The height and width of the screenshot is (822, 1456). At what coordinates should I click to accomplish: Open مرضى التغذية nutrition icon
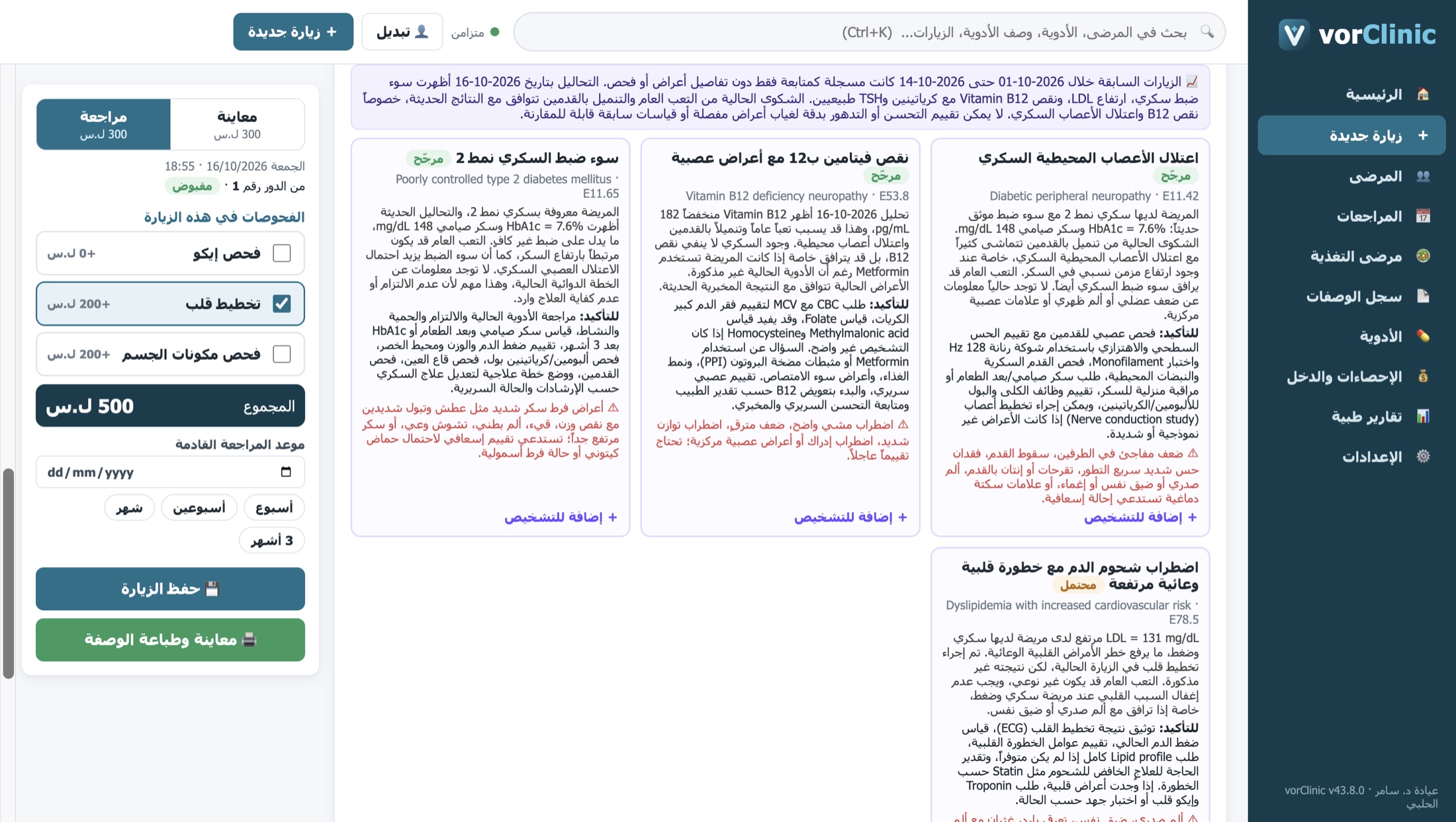[x=1423, y=256]
